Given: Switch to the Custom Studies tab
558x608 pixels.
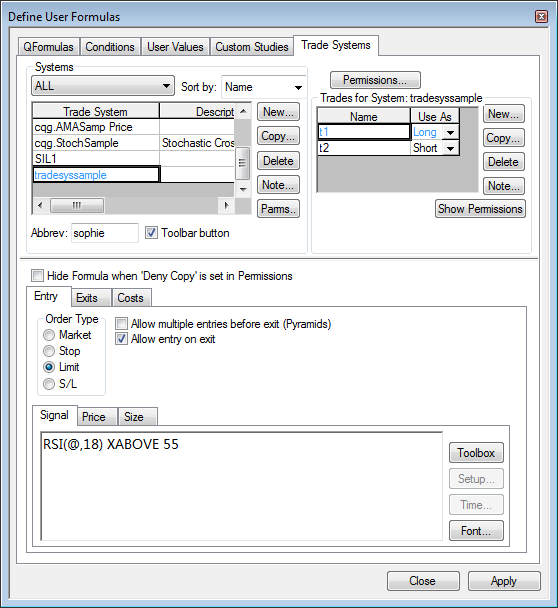Looking at the screenshot, I should pyautogui.click(x=252, y=47).
